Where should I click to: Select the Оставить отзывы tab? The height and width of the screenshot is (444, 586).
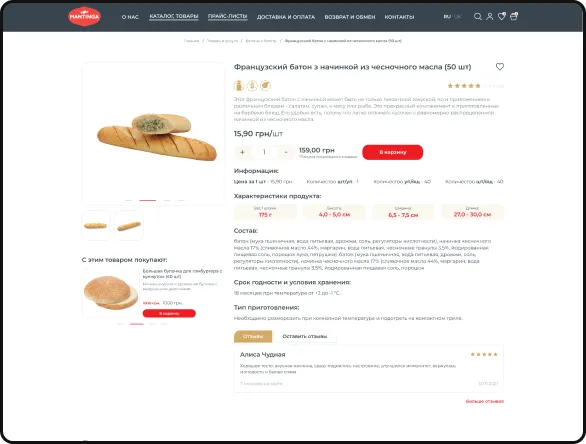305,336
